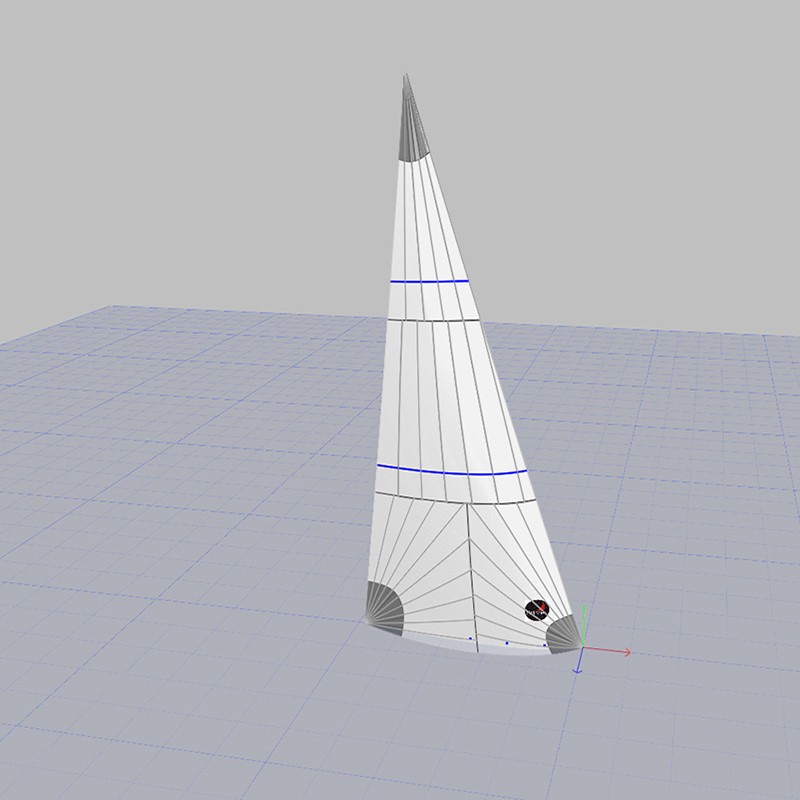Image resolution: width=800 pixels, height=800 pixels.
Task: Click the dark horizontal seam below the lower blue stripe
Action: (x=450, y=500)
